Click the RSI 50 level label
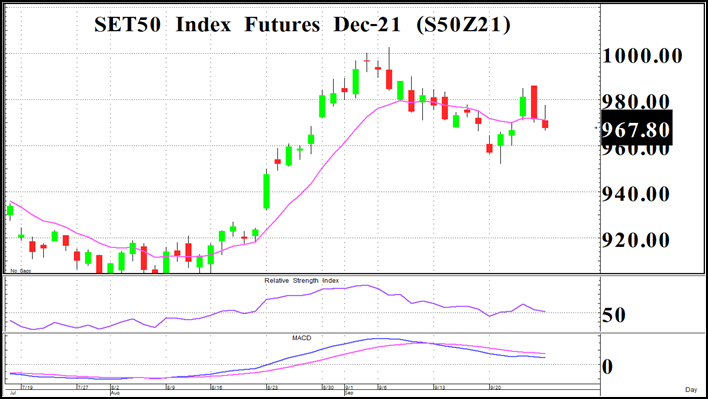This screenshot has width=708, height=399. (x=614, y=315)
